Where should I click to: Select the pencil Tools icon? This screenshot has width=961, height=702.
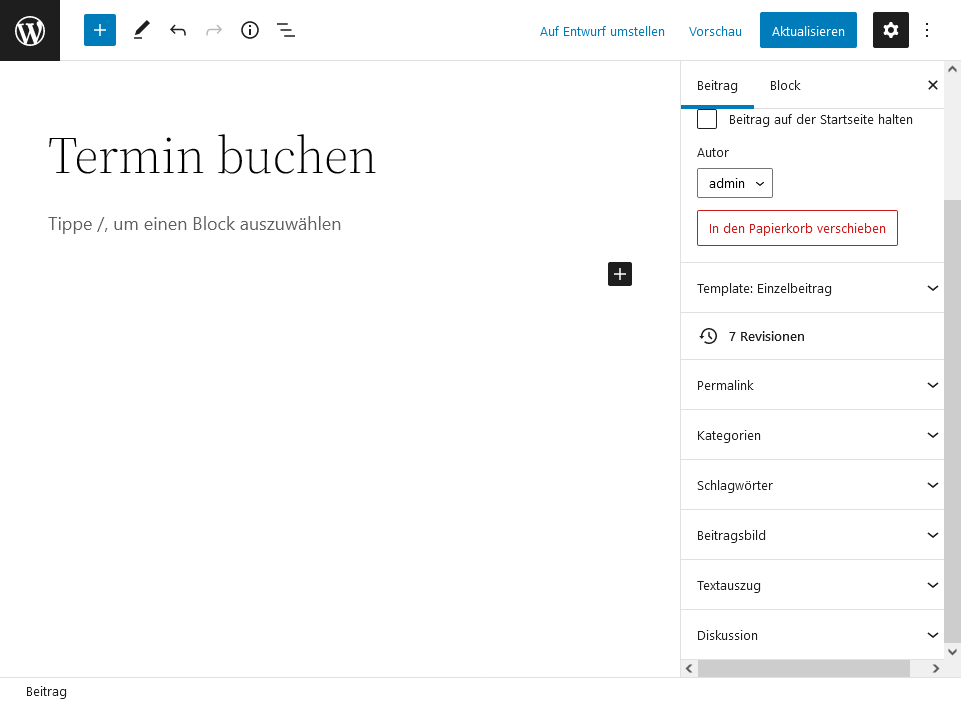tap(142, 30)
